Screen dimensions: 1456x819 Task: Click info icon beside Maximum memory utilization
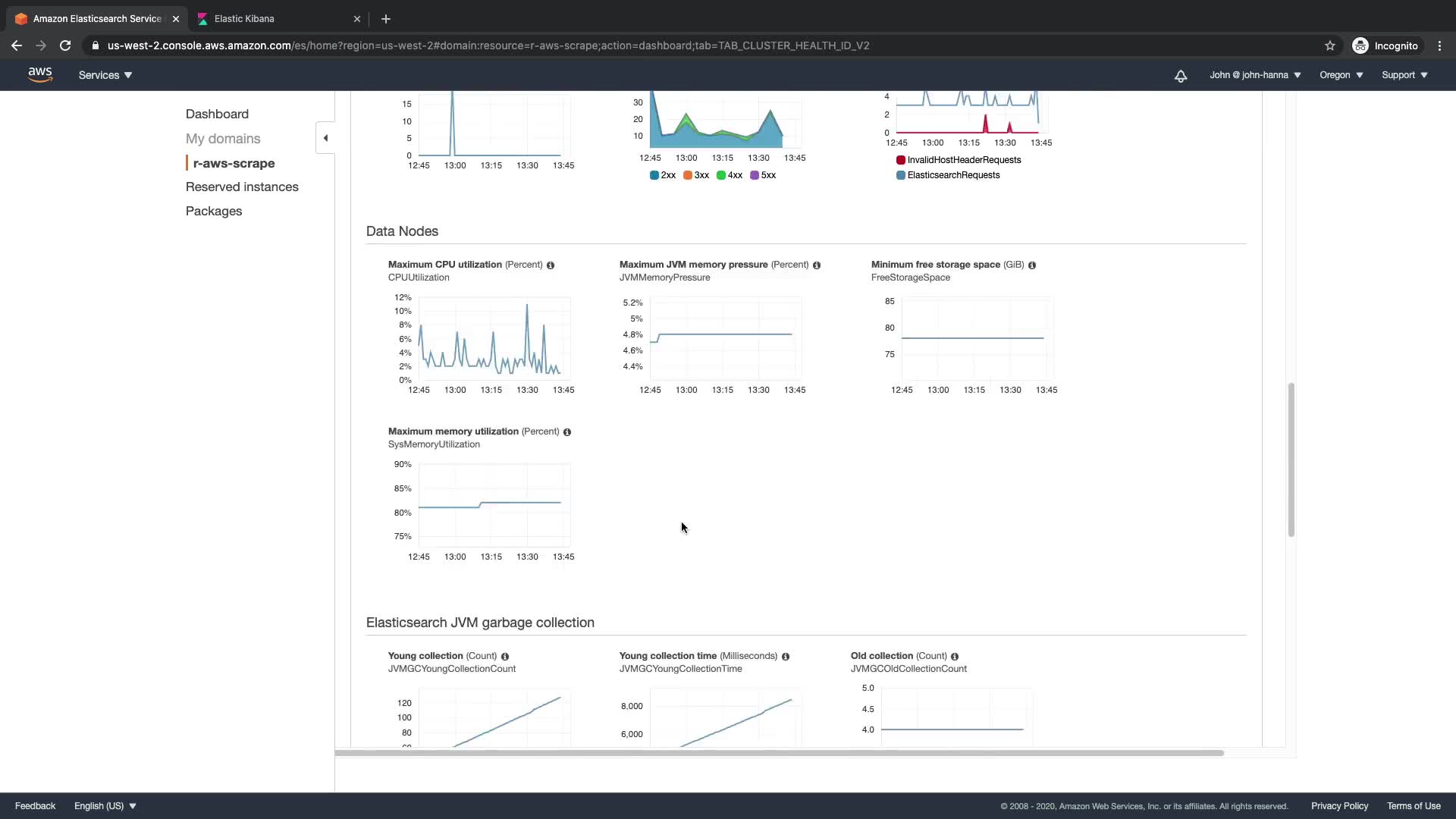pos(567,432)
